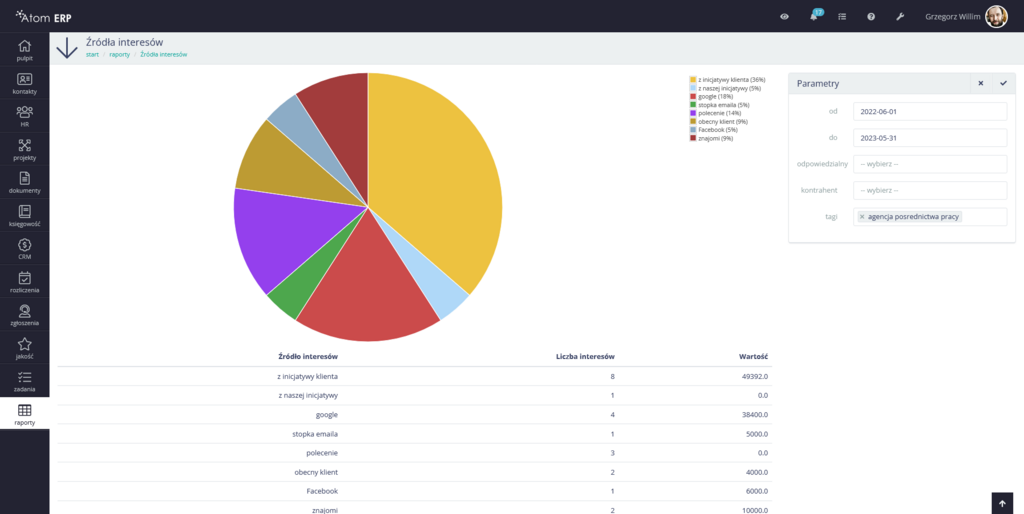The image size is (1024, 514).
Task: Open the odpowiedzialny dropdown
Action: pos(930,164)
